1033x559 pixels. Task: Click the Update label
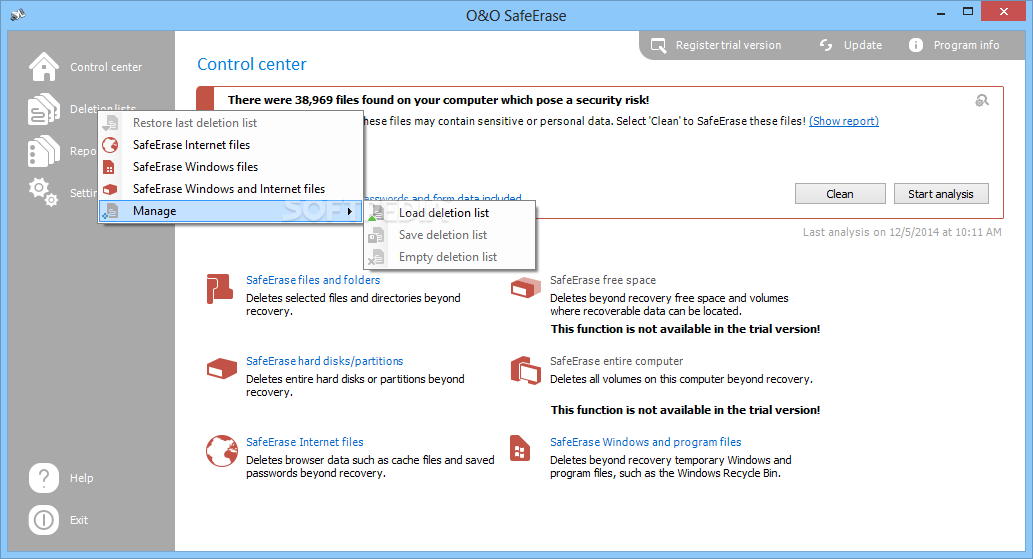pos(863,45)
